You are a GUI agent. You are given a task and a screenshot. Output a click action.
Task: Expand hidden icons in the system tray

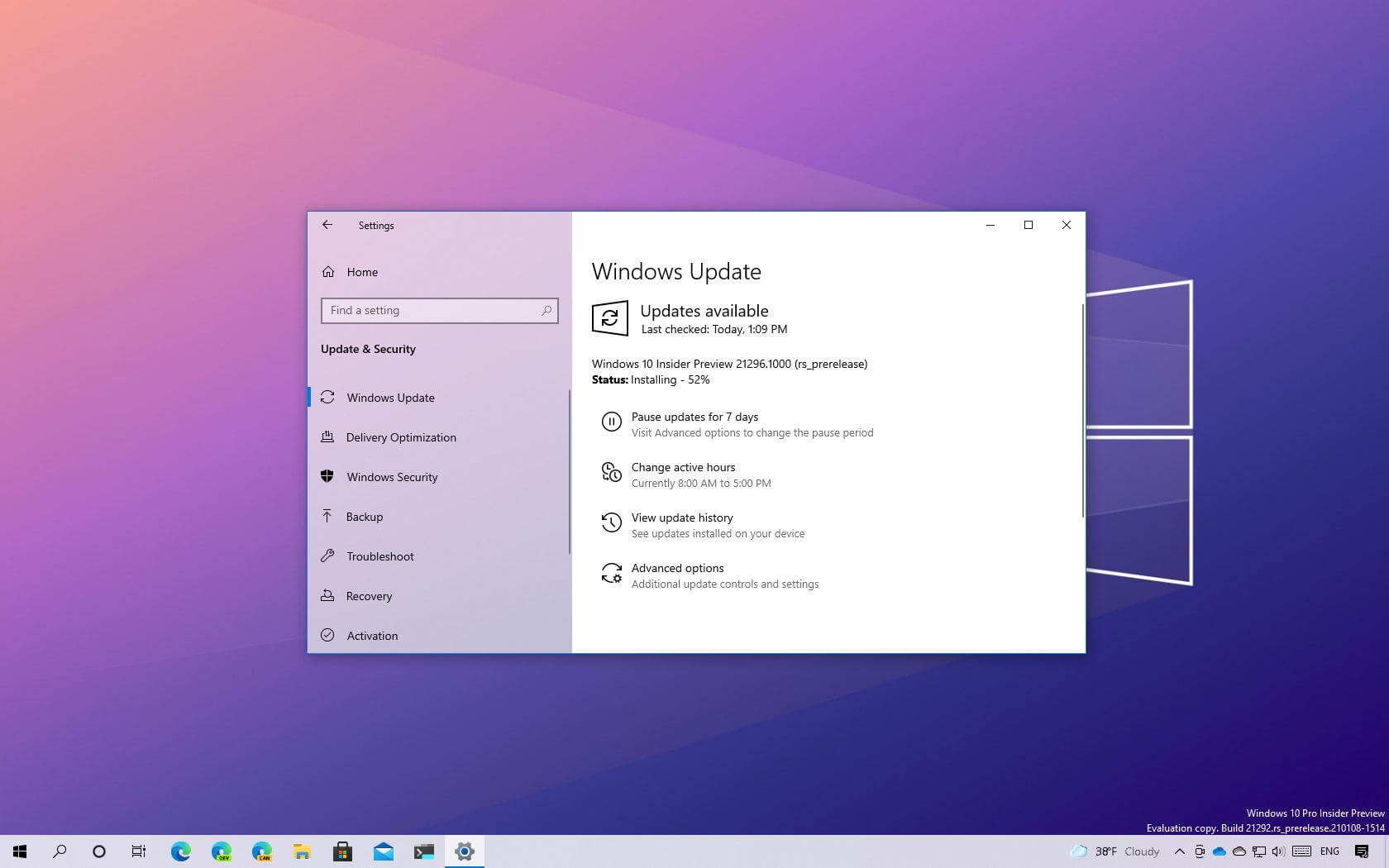click(1180, 851)
